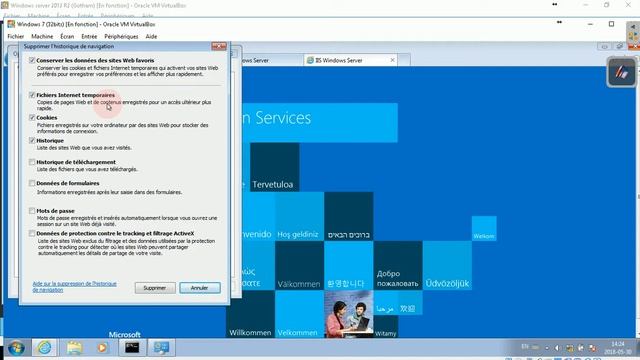Click the Velkommen tile

[x=300, y=314]
